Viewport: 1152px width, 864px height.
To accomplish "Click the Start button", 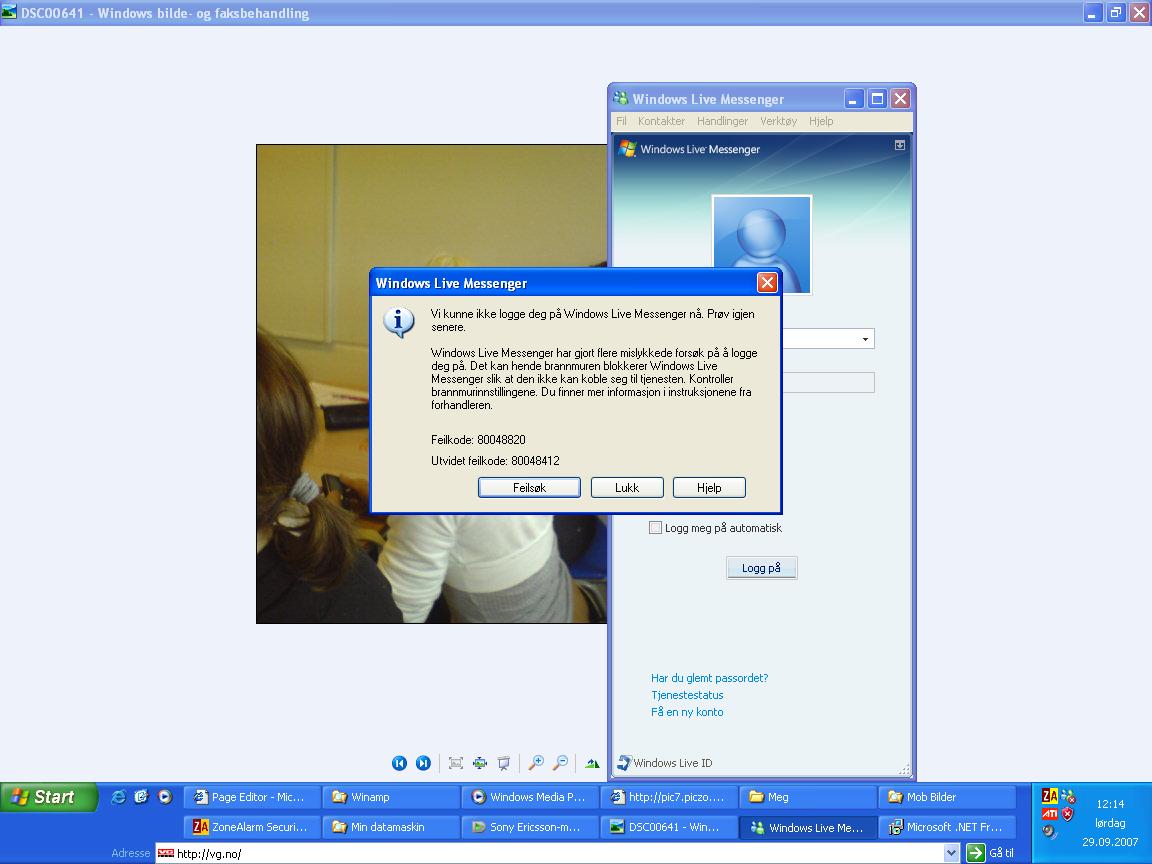I will (48, 797).
